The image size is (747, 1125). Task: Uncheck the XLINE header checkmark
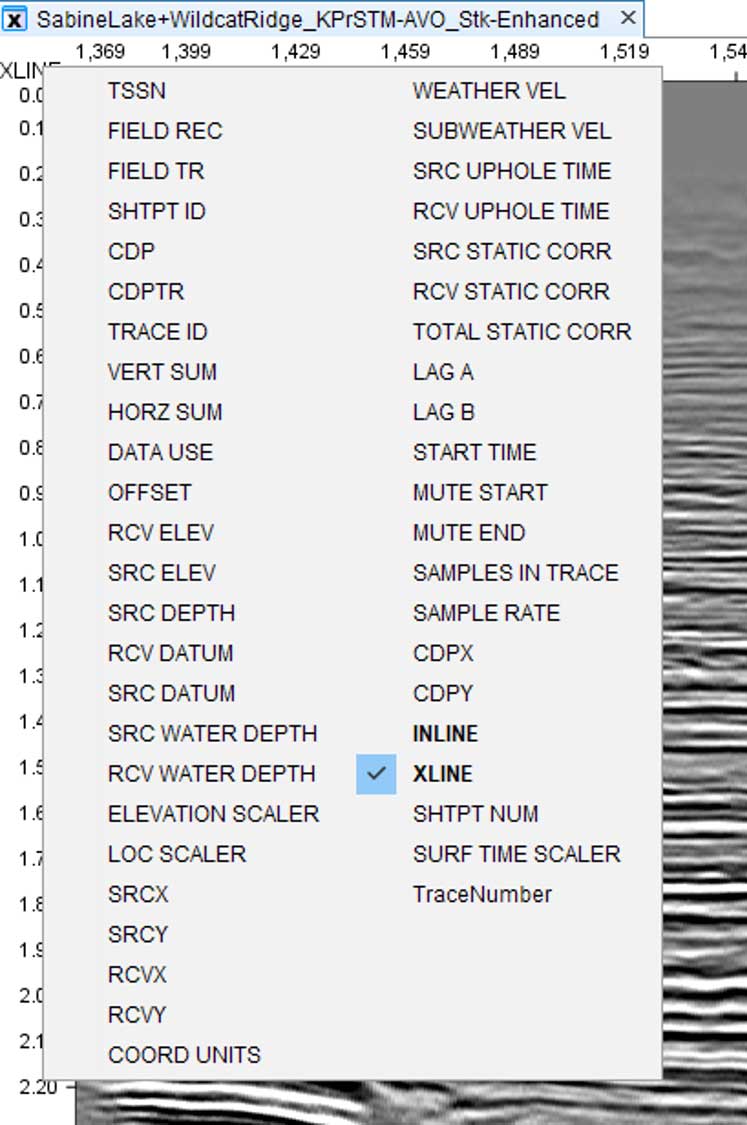coord(376,773)
